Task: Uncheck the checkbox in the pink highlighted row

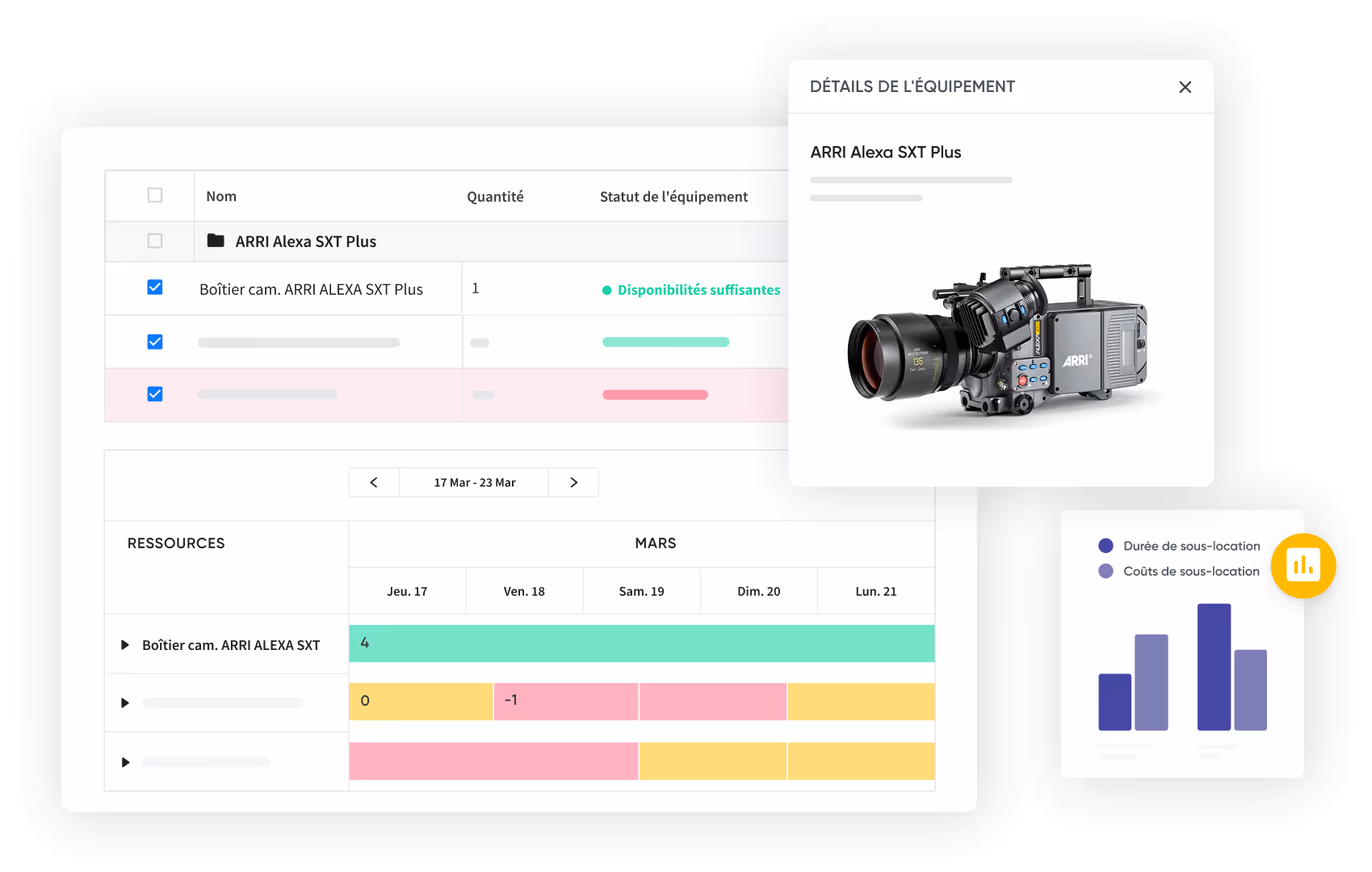Action: tap(155, 394)
